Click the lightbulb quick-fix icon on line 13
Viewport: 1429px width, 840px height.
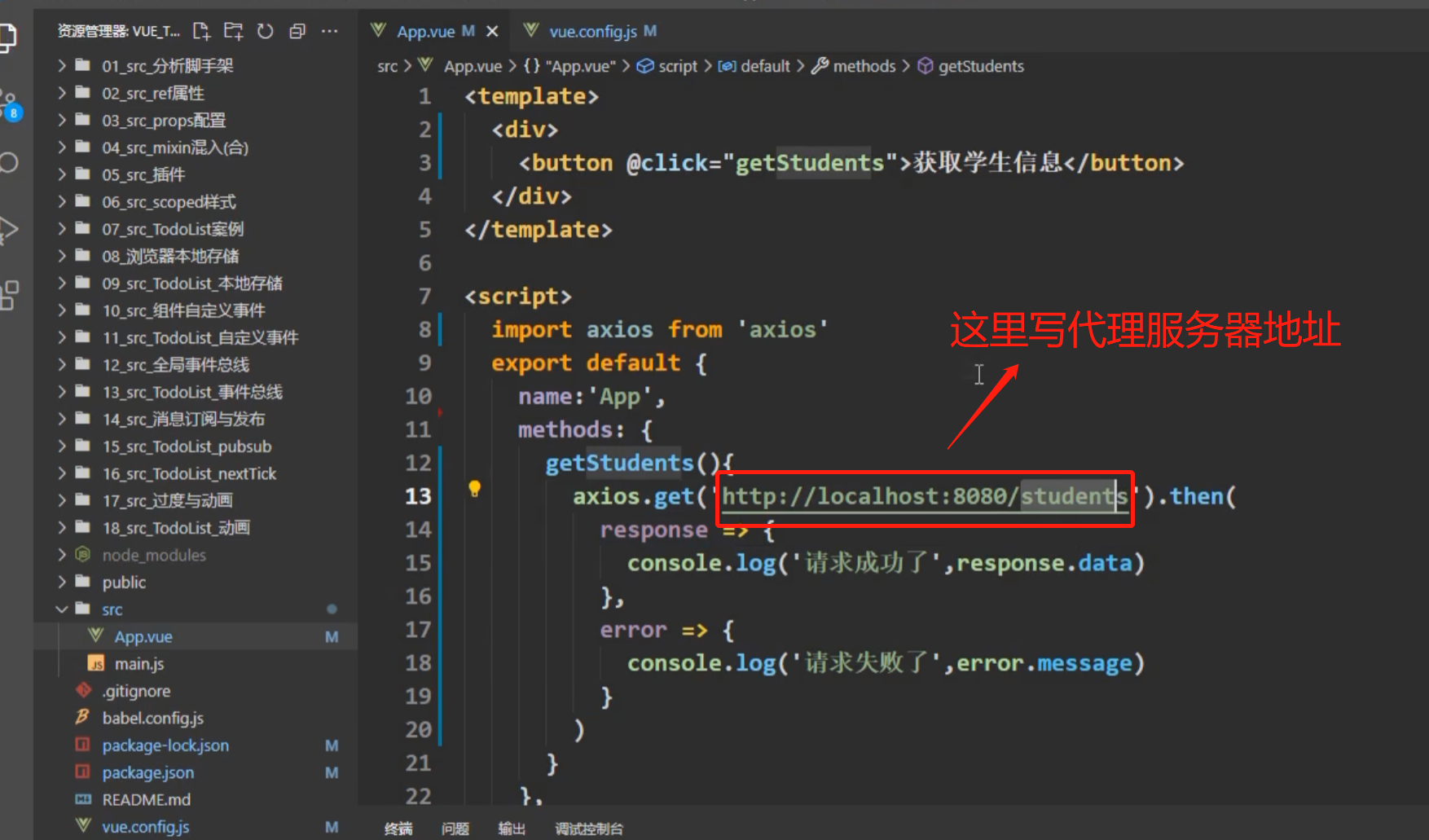(x=474, y=489)
